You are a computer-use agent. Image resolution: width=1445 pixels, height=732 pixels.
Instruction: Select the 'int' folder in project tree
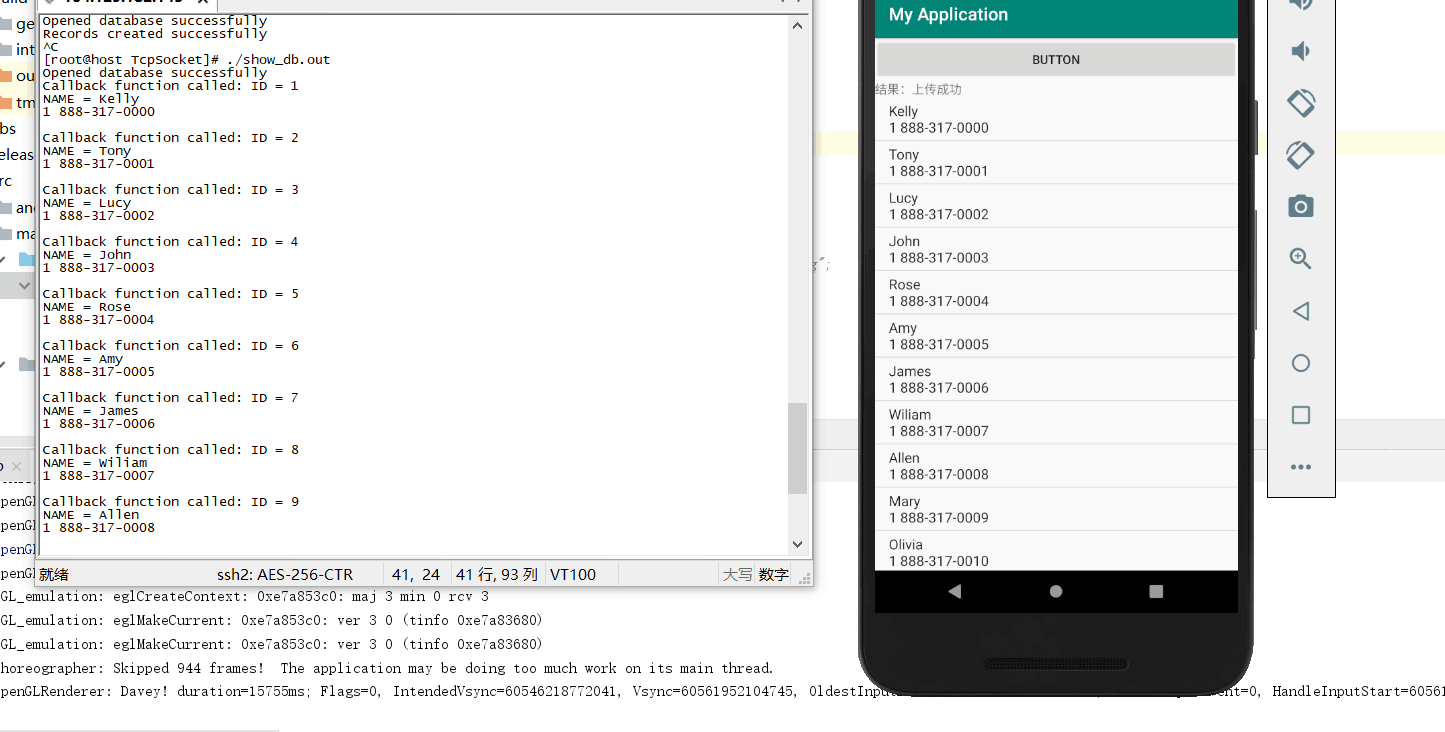click(18, 50)
